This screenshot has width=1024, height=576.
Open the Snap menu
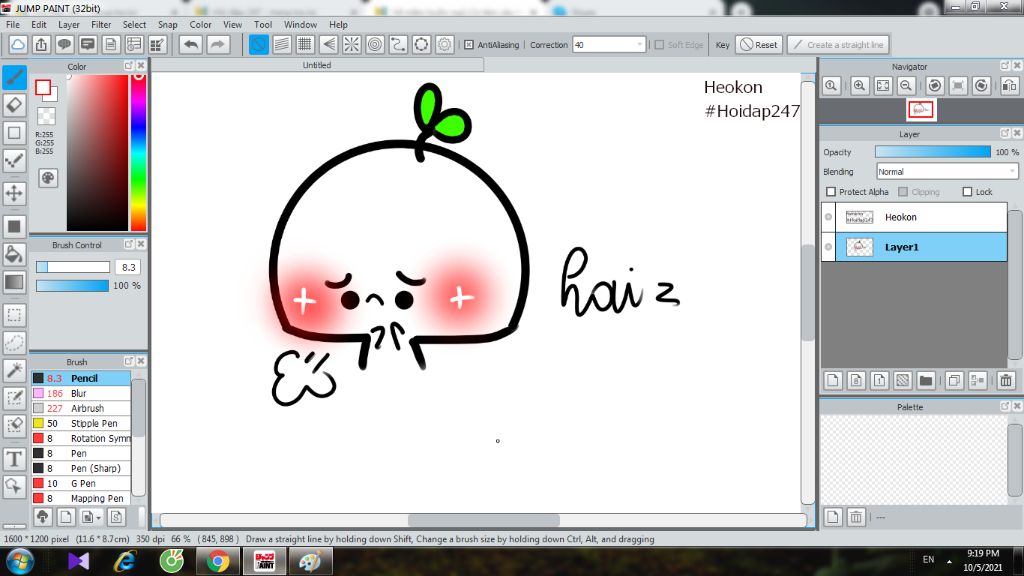click(167, 24)
